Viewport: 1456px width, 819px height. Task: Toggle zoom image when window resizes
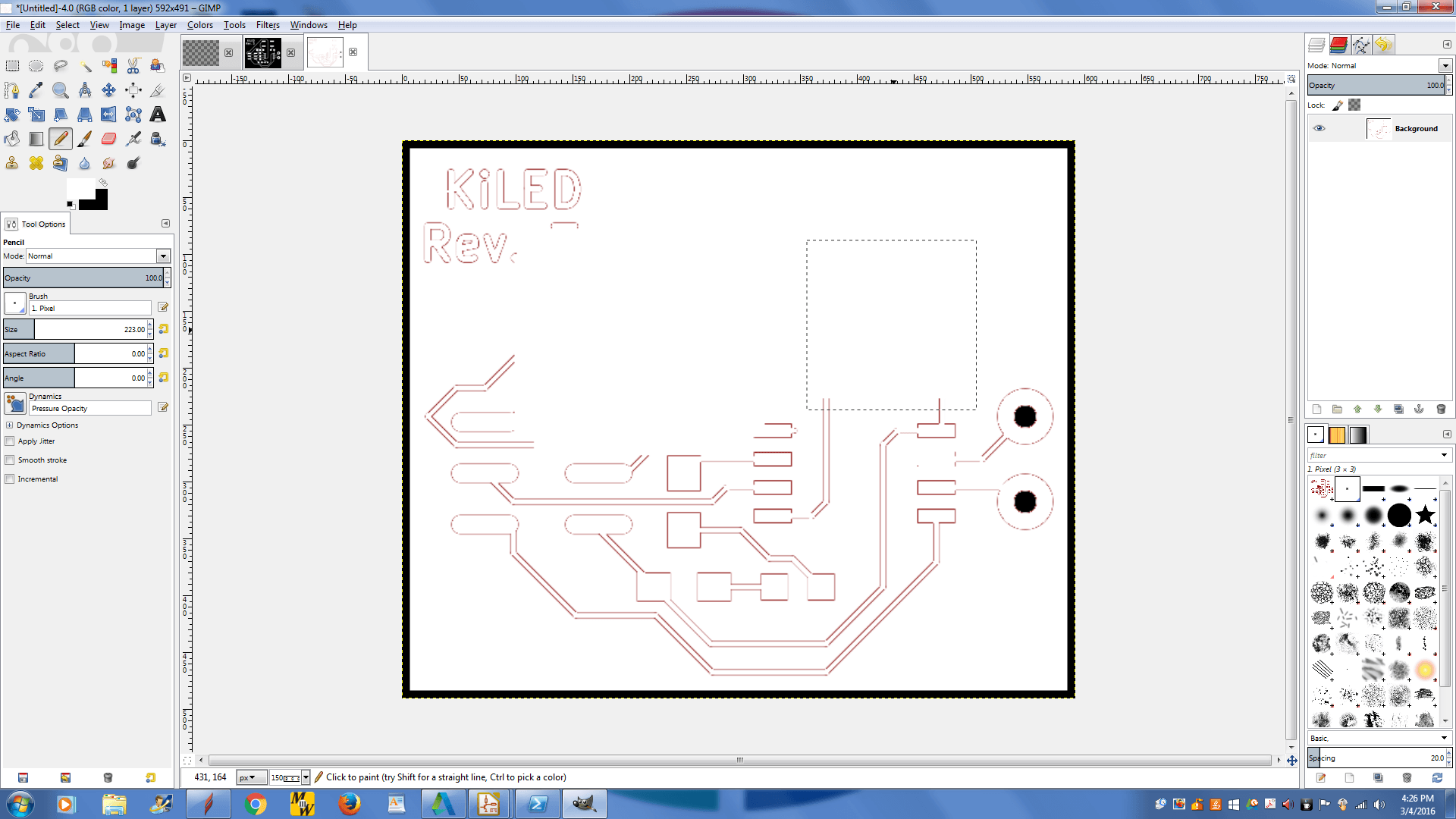click(1291, 78)
